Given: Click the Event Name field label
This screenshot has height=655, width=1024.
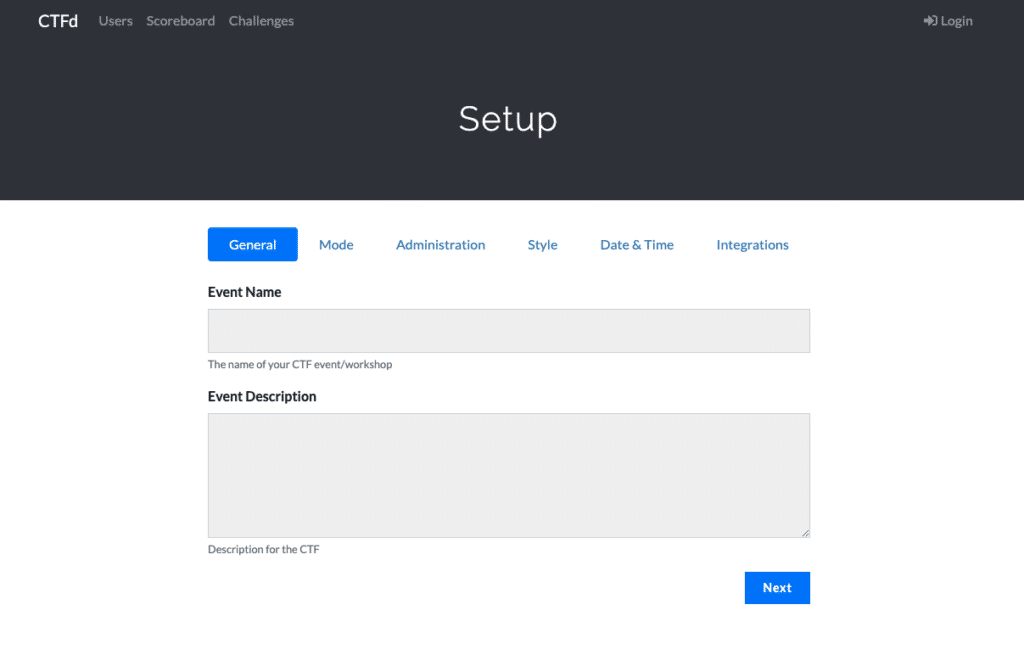Looking at the screenshot, I should [x=244, y=291].
